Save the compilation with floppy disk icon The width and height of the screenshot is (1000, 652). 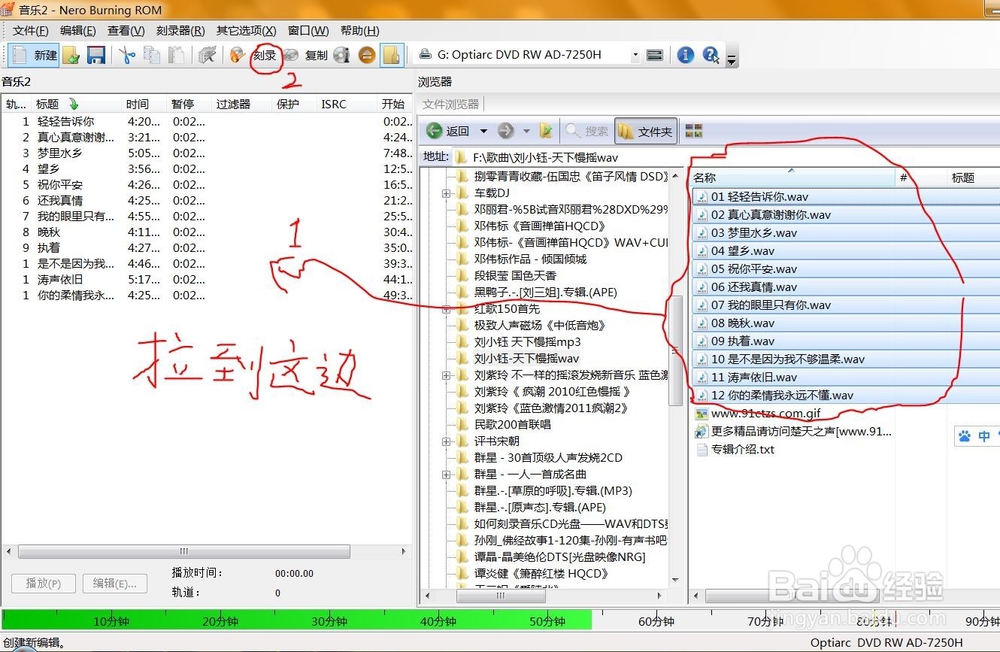click(x=96, y=56)
